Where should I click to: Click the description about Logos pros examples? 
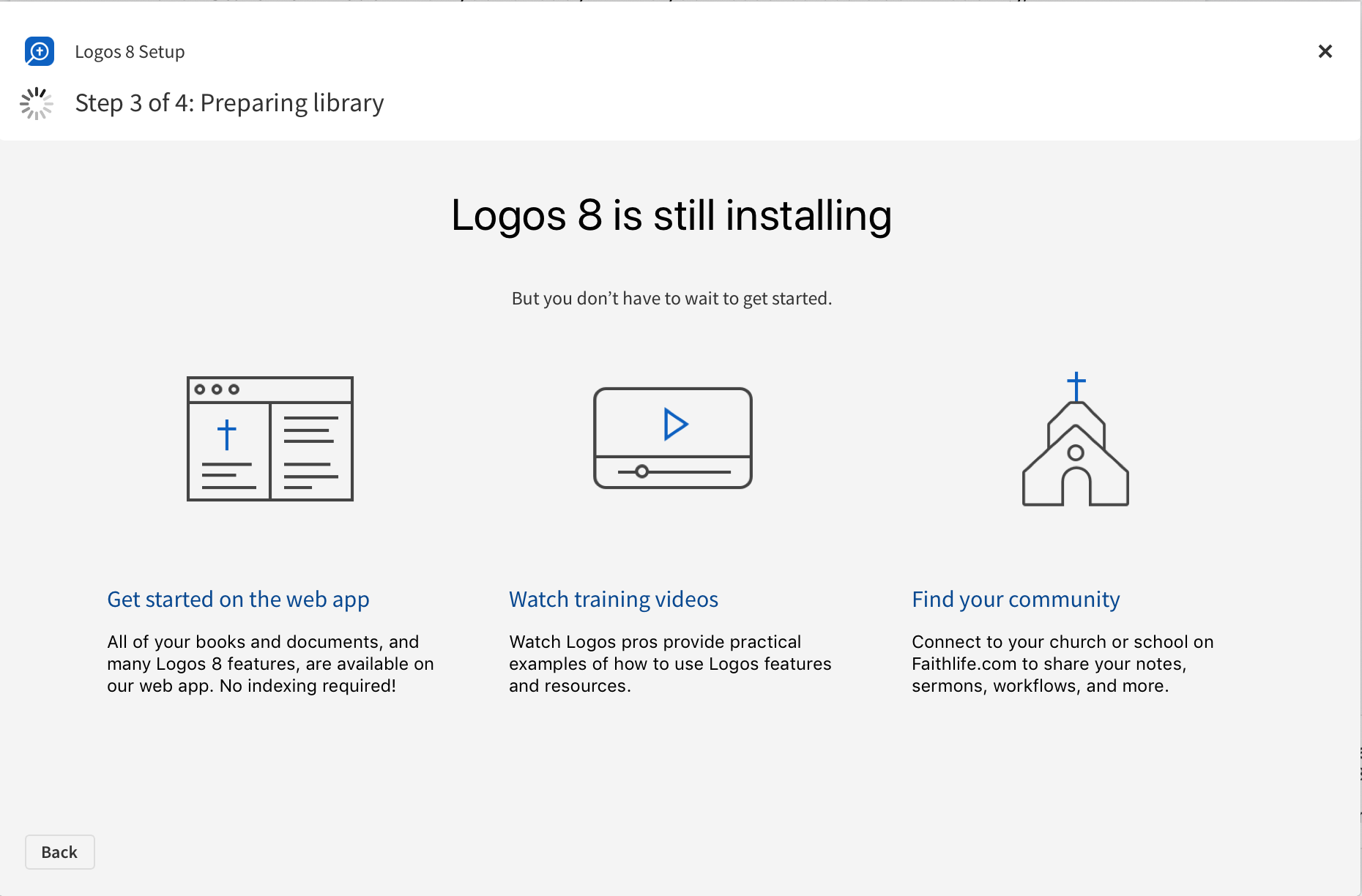coord(670,664)
